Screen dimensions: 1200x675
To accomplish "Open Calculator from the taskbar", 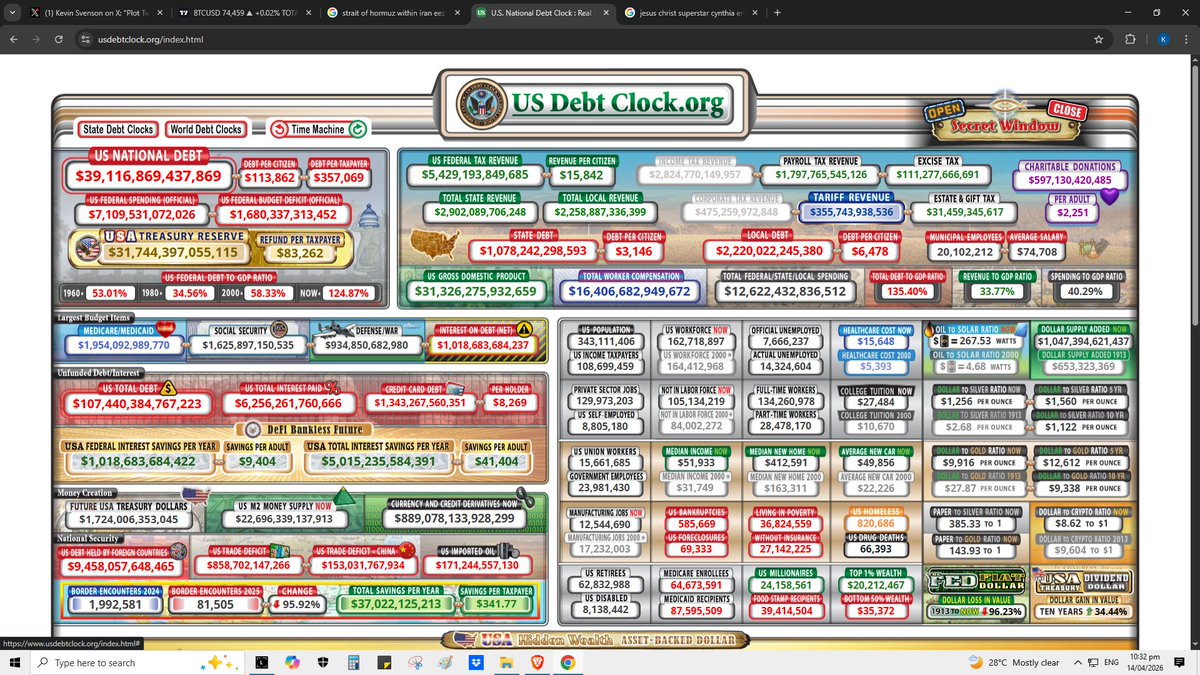I will click(353, 662).
